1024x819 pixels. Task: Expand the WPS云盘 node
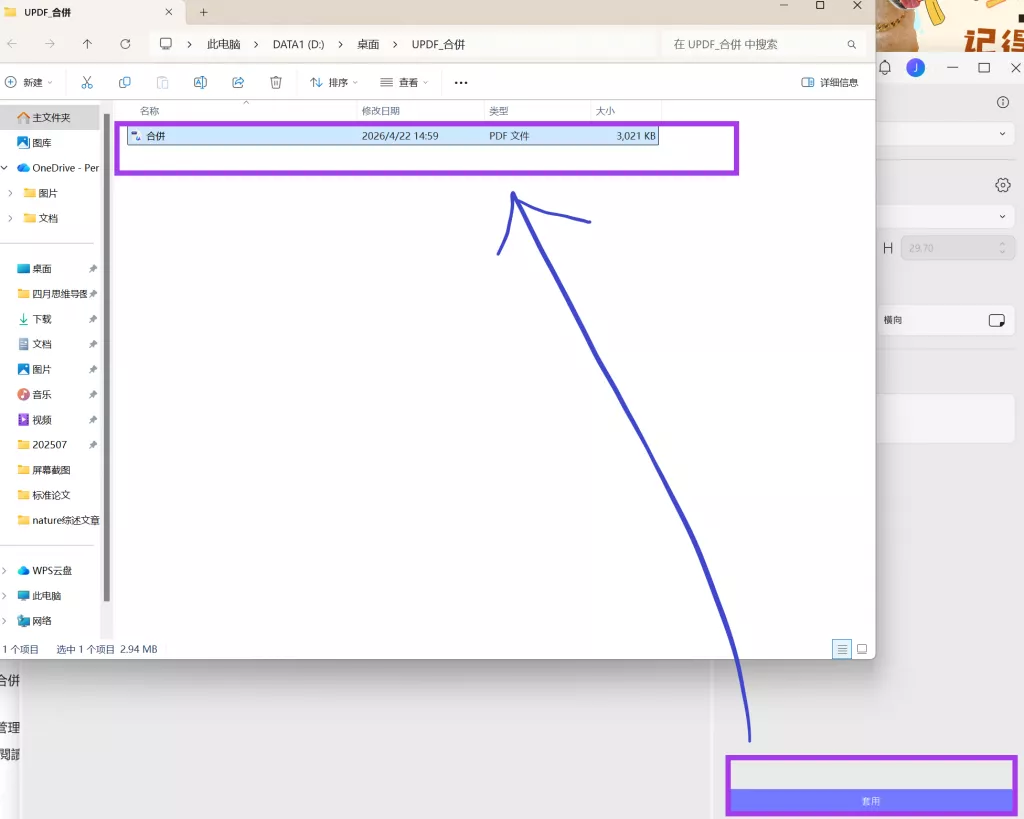click(5, 570)
